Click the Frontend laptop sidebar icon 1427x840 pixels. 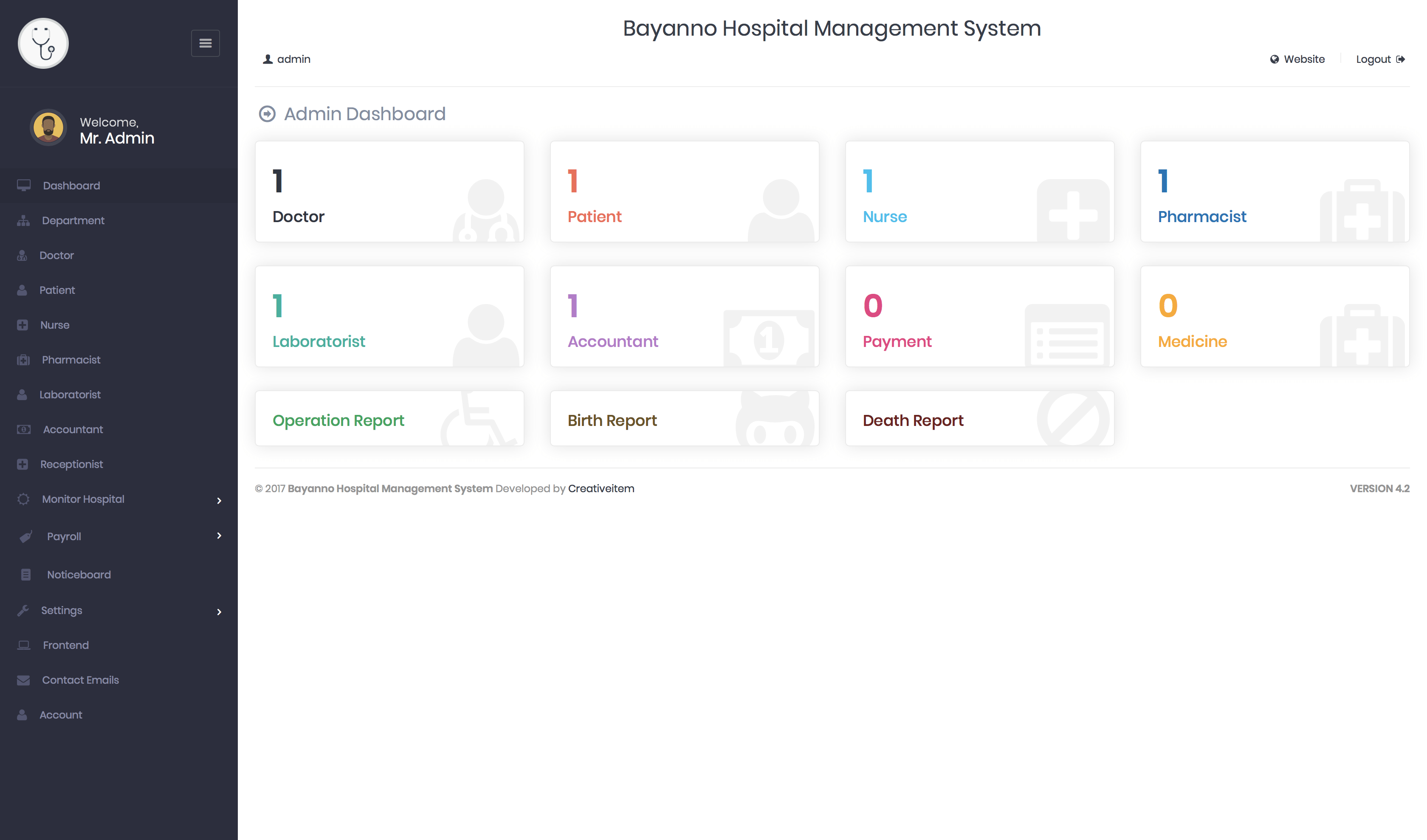(x=24, y=645)
